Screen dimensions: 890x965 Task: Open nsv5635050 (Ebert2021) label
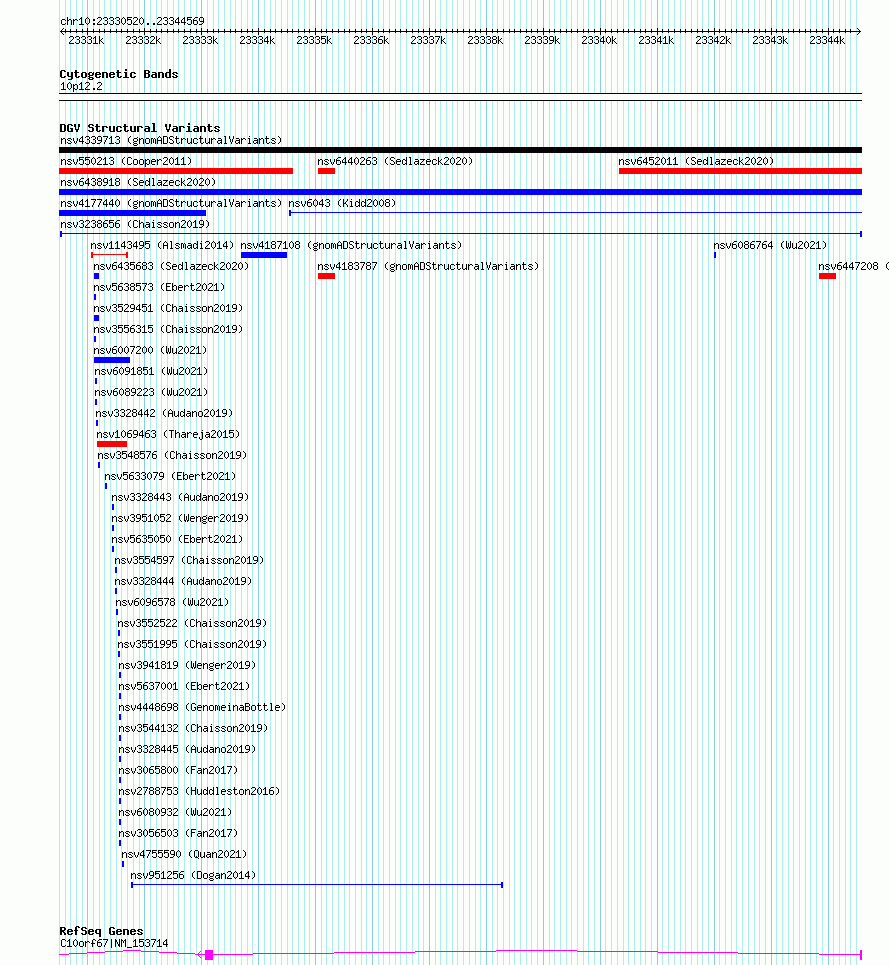(177, 539)
